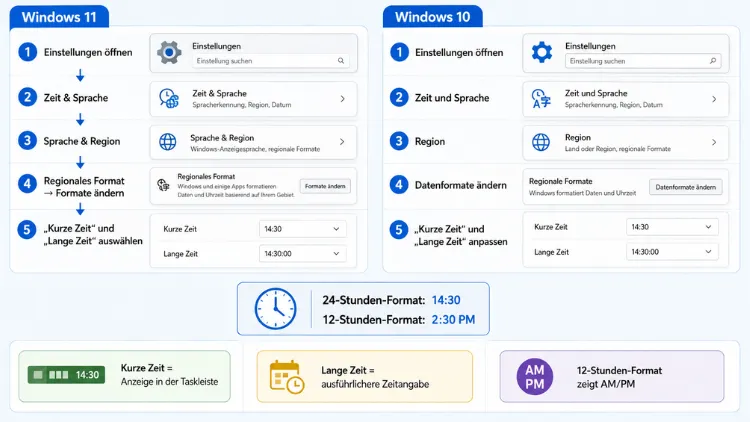
Task: Click the magnifier icon in Windows 10 search box
Action: pyautogui.click(x=713, y=61)
